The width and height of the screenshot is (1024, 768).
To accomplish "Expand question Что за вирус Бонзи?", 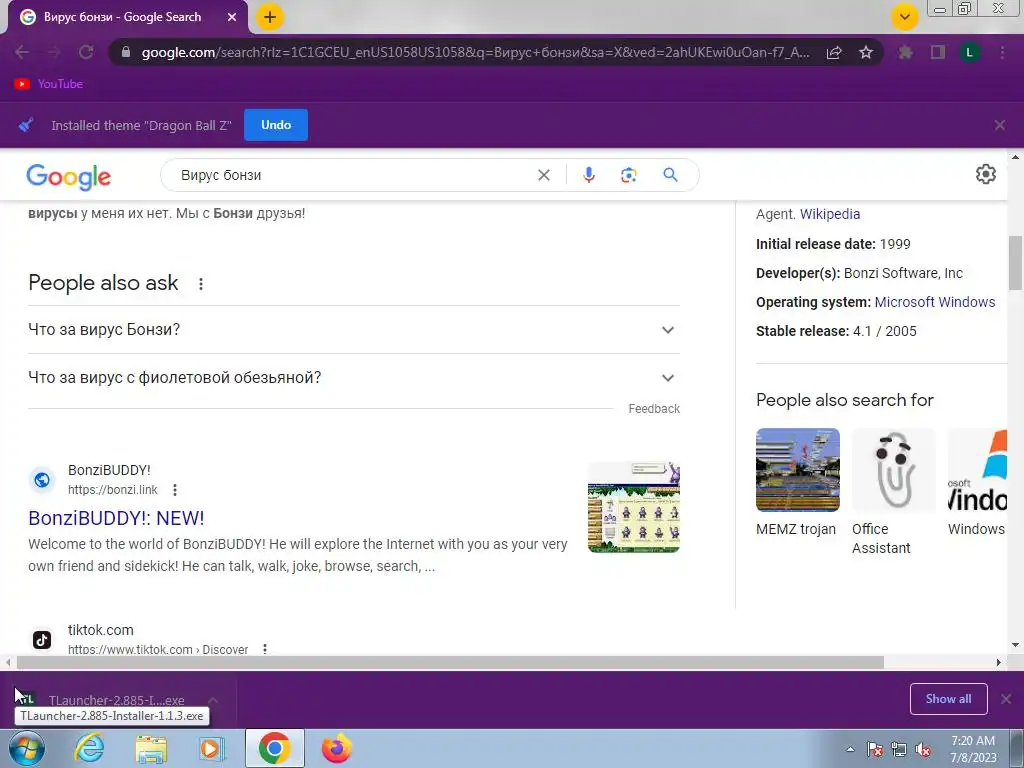I will click(354, 330).
